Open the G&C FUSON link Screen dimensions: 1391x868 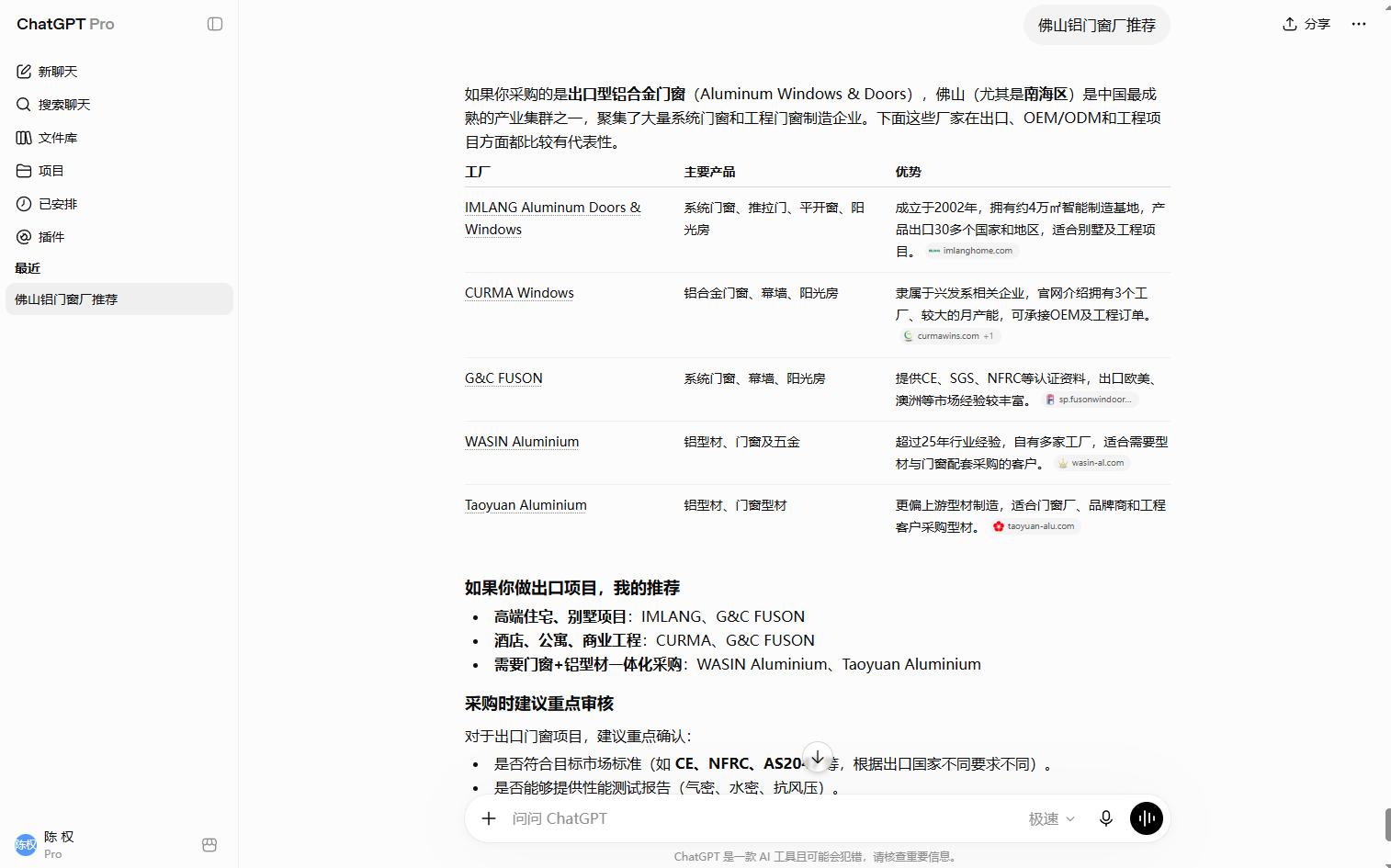(503, 378)
